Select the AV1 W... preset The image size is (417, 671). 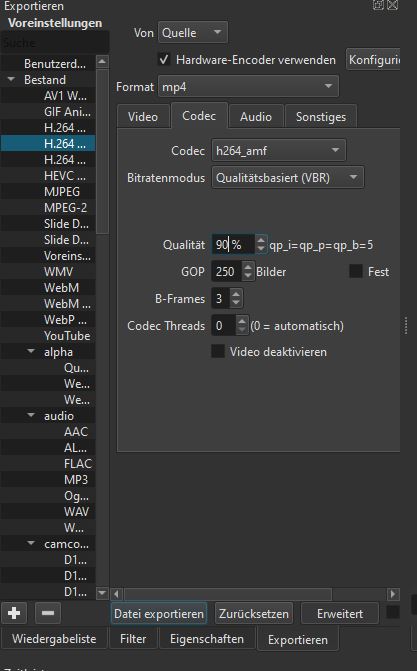point(48,96)
